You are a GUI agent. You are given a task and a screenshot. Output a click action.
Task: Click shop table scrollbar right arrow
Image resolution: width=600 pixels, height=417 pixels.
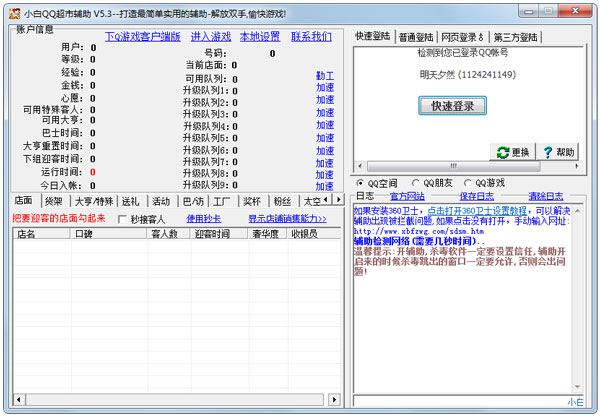(334, 400)
